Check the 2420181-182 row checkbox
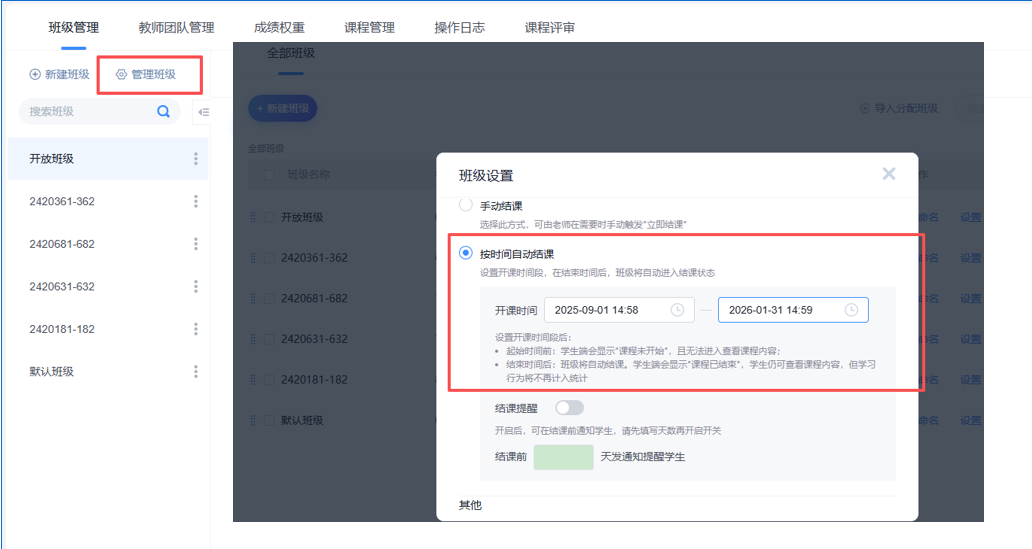The height and width of the screenshot is (549, 1032). (269, 380)
